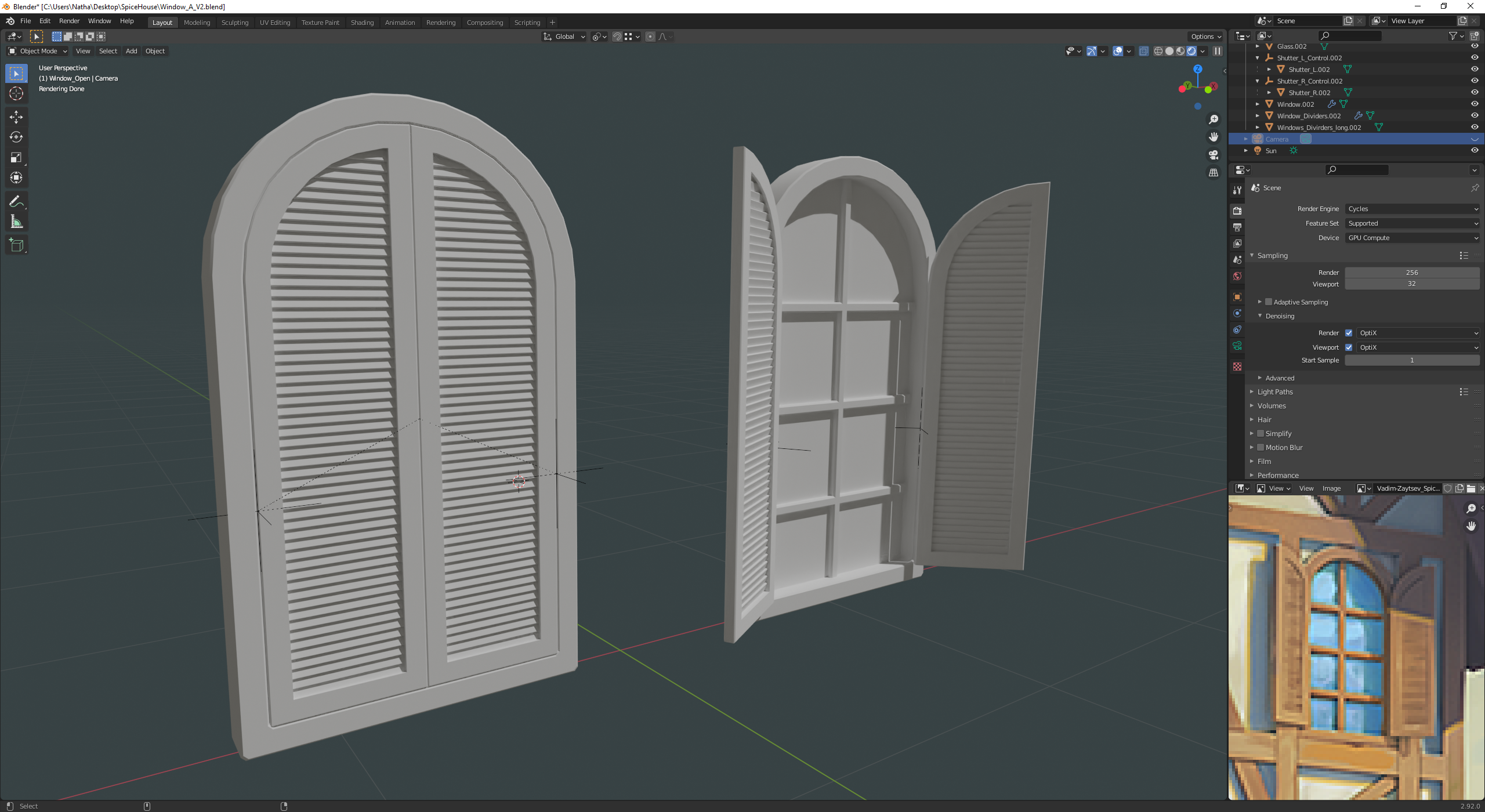Switch to the Shading workspace tab
Image resolution: width=1485 pixels, height=812 pixels.
click(x=362, y=23)
